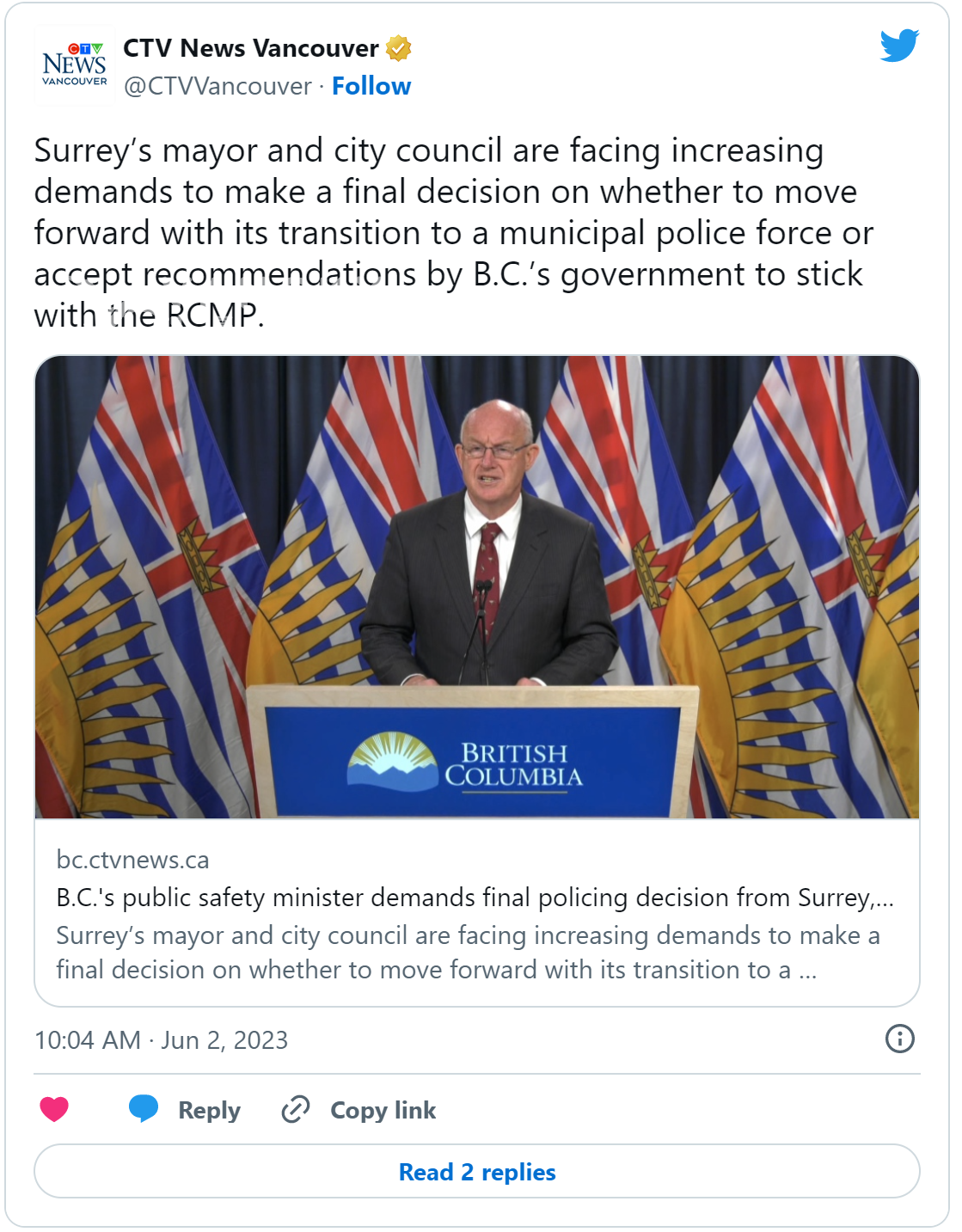Viewport: 962px width, 1232px height.
Task: Open the CTV News Vancouver display name
Action: pos(251,48)
